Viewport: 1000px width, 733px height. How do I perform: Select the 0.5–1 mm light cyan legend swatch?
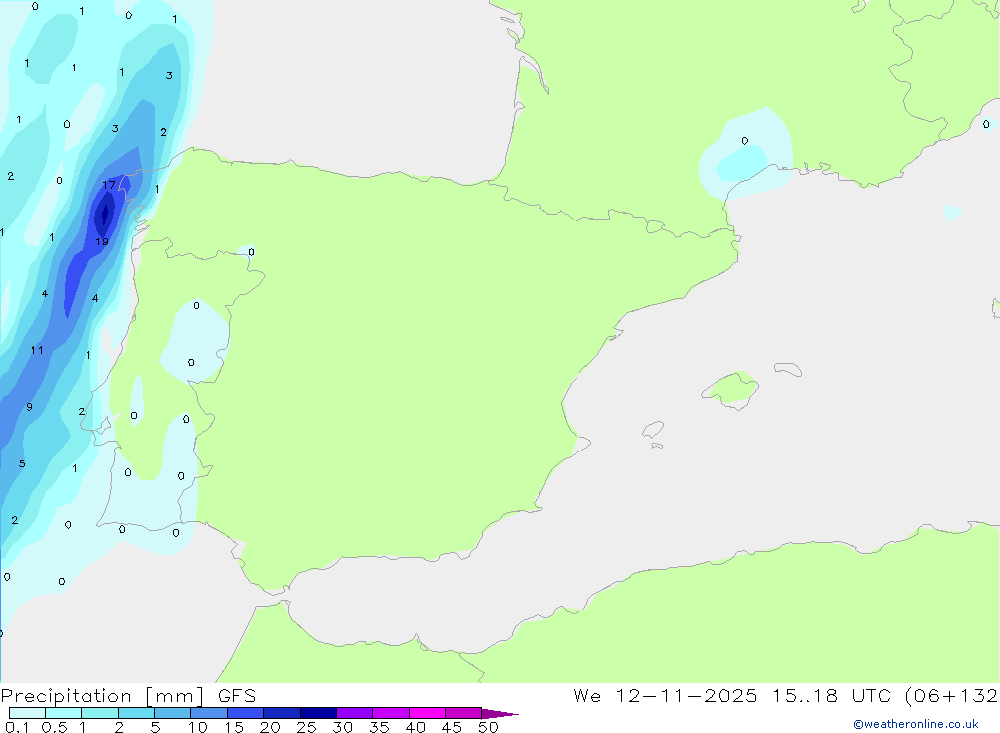63,713
